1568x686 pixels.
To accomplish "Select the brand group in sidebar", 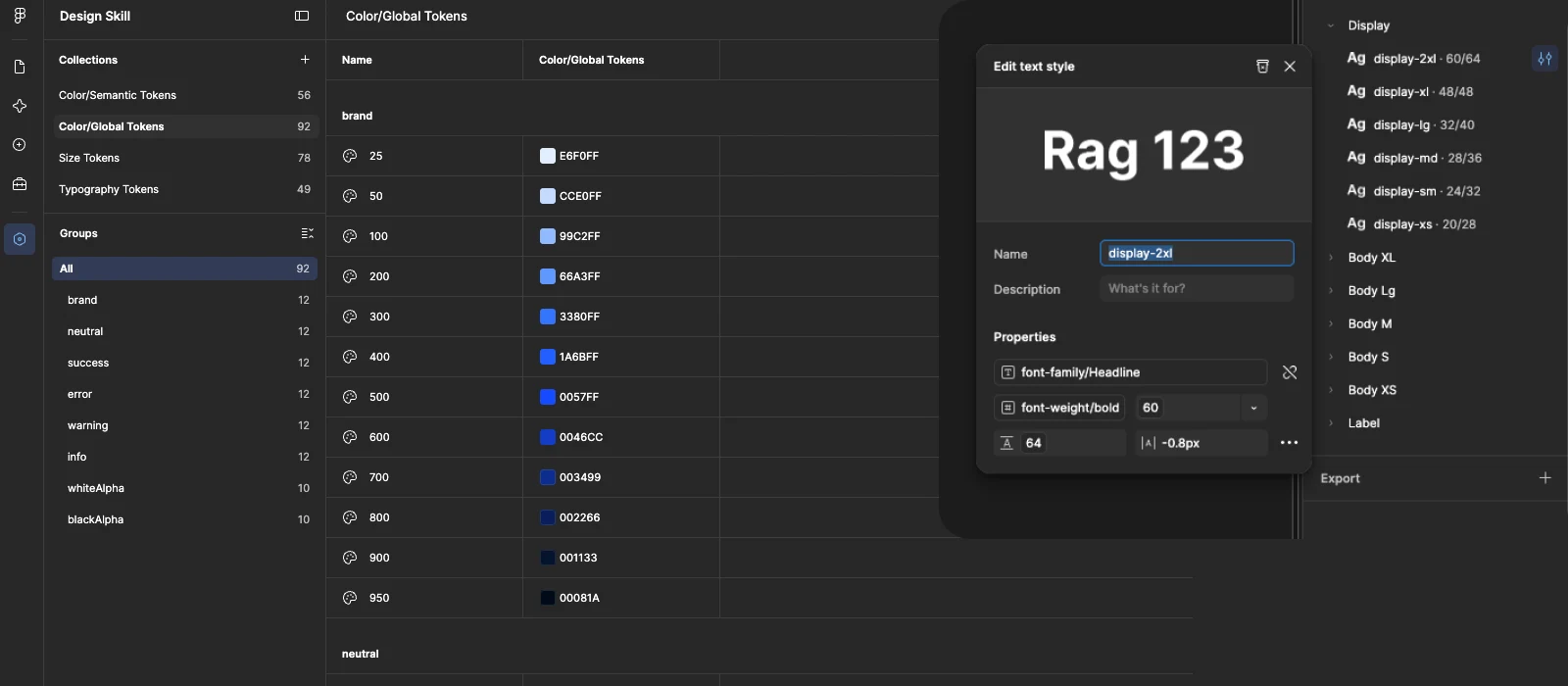I will tap(184, 300).
